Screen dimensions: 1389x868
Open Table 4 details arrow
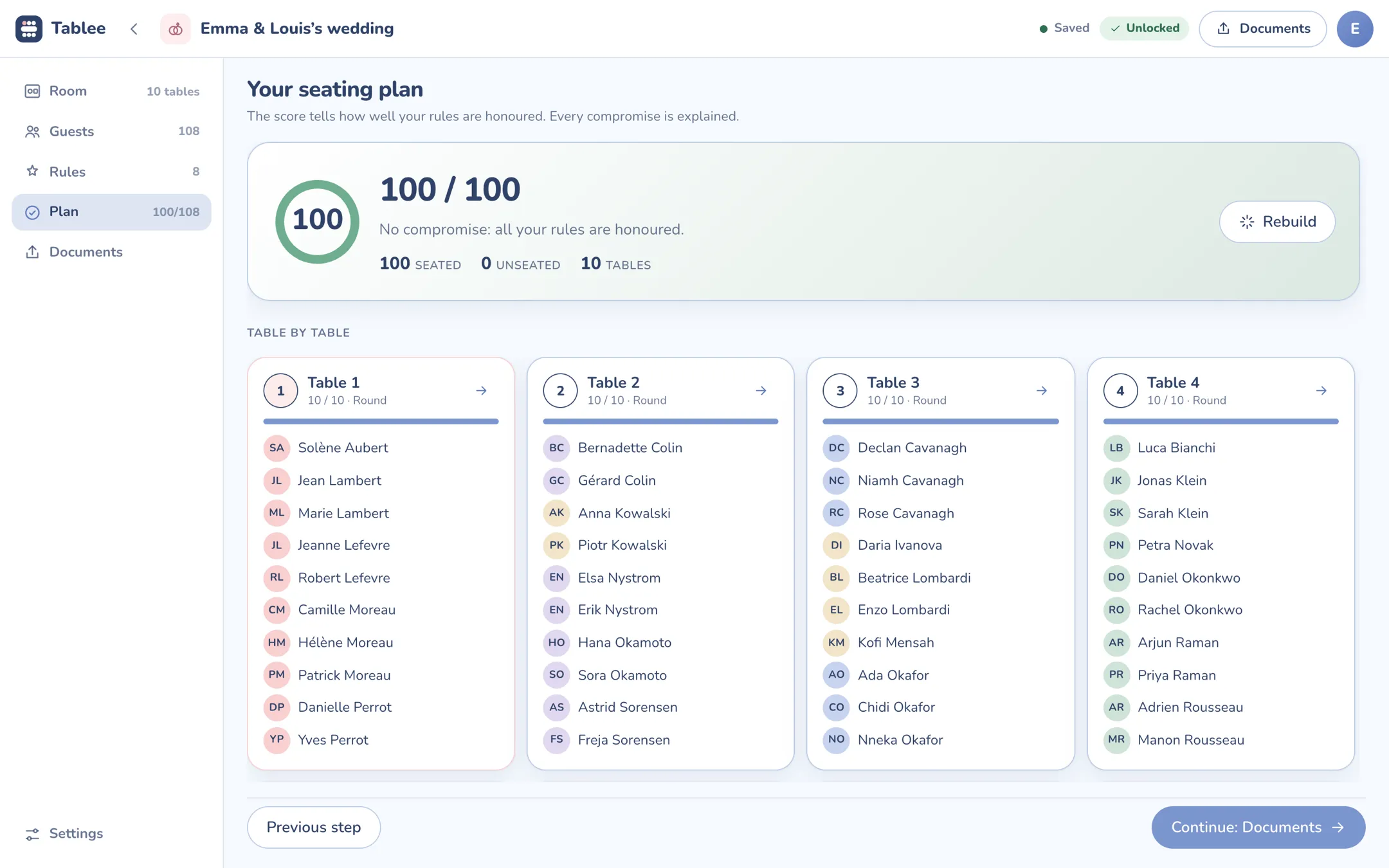pos(1321,390)
